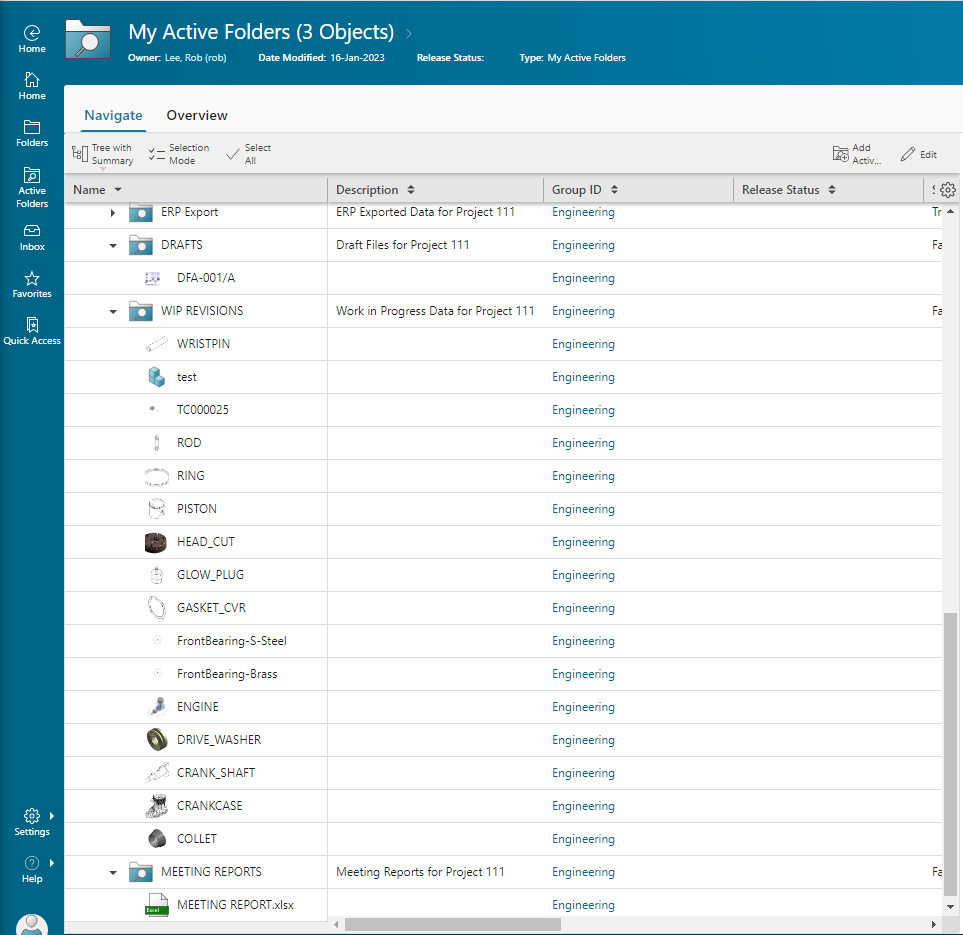This screenshot has height=935, width=963.
Task: Open MEETING REPORT.xlsx
Action: coord(237,904)
